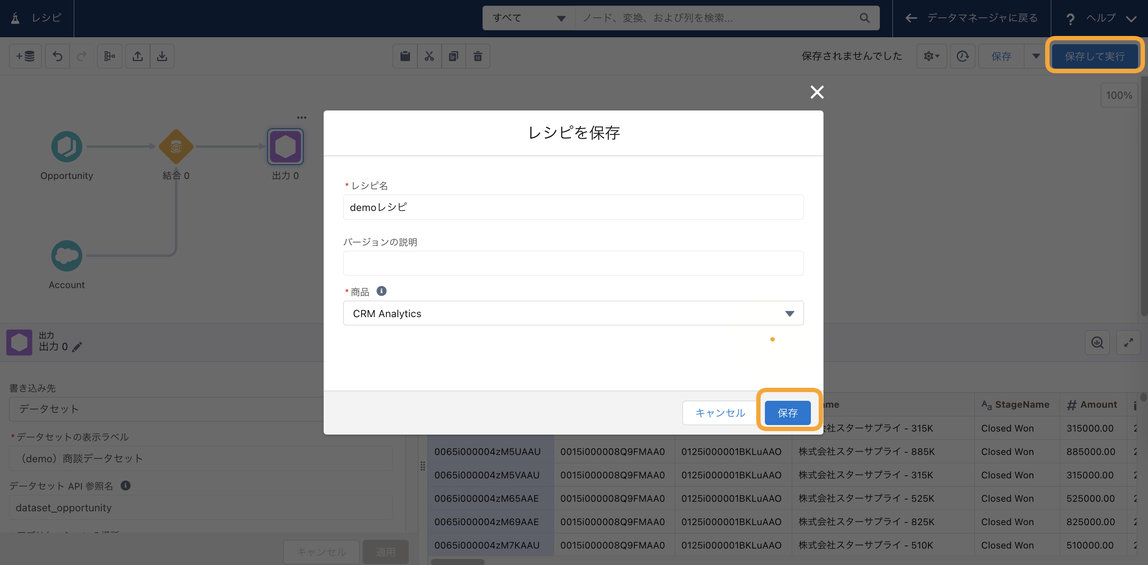Click info icon beside データセット API 参照名
Viewport: 1148px width, 565px height.
[125, 485]
